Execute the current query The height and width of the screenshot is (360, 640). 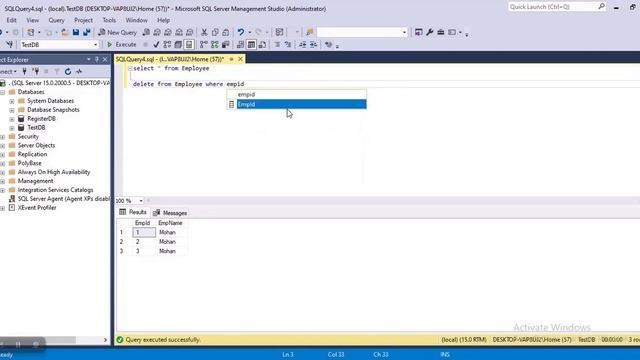tap(122, 44)
